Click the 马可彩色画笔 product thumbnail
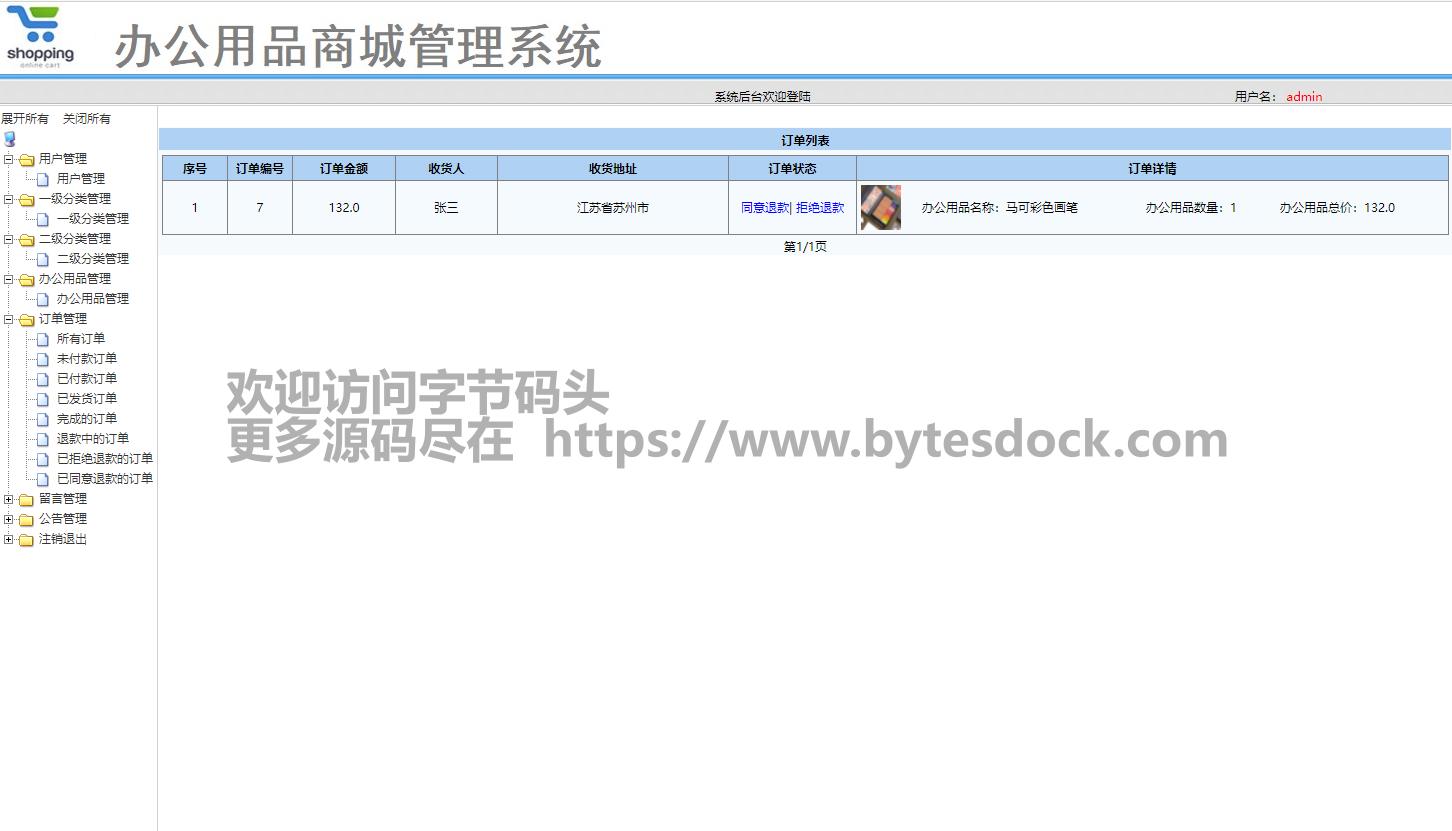 pos(881,208)
